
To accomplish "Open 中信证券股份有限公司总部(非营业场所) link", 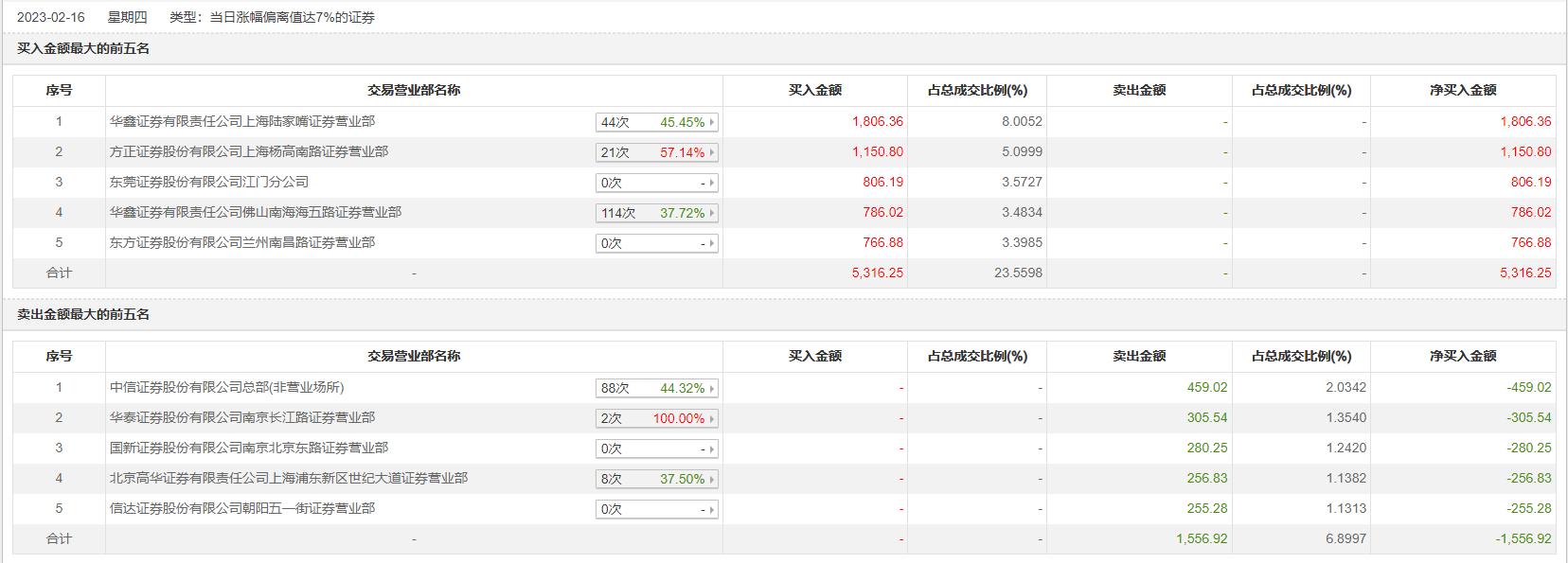I will (x=227, y=387).
